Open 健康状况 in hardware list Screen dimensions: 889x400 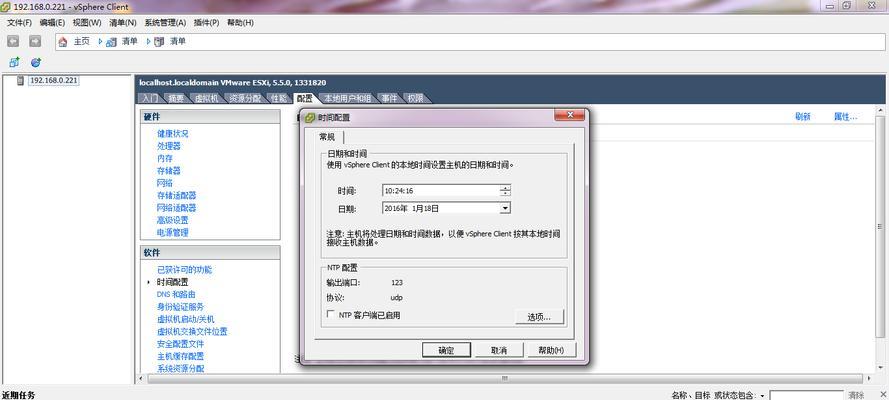tap(173, 134)
